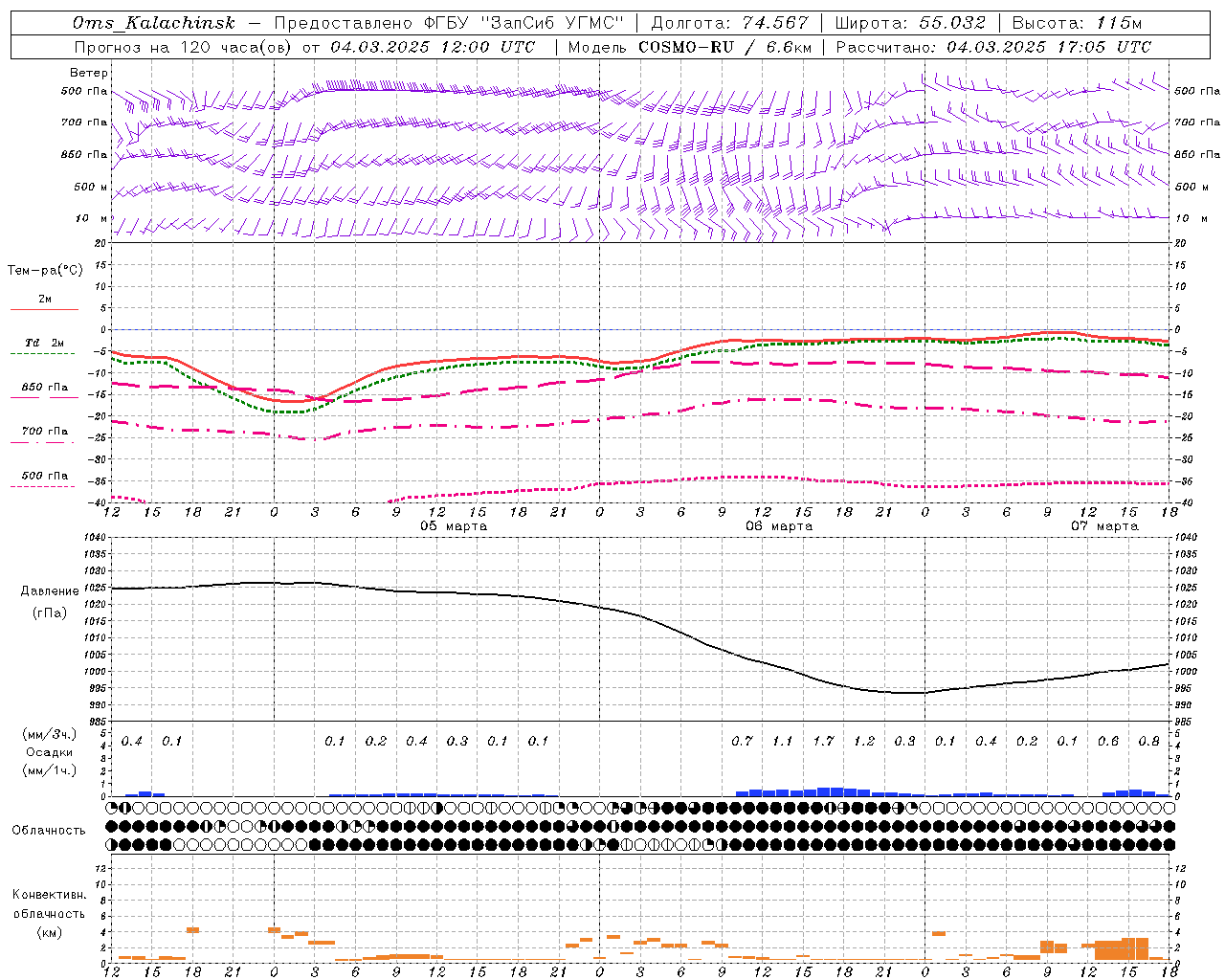Viewport: 1225px width, 980px height.
Task: Click the '(мм/1ч.)' hourly precipitation label
Action: (x=49, y=770)
